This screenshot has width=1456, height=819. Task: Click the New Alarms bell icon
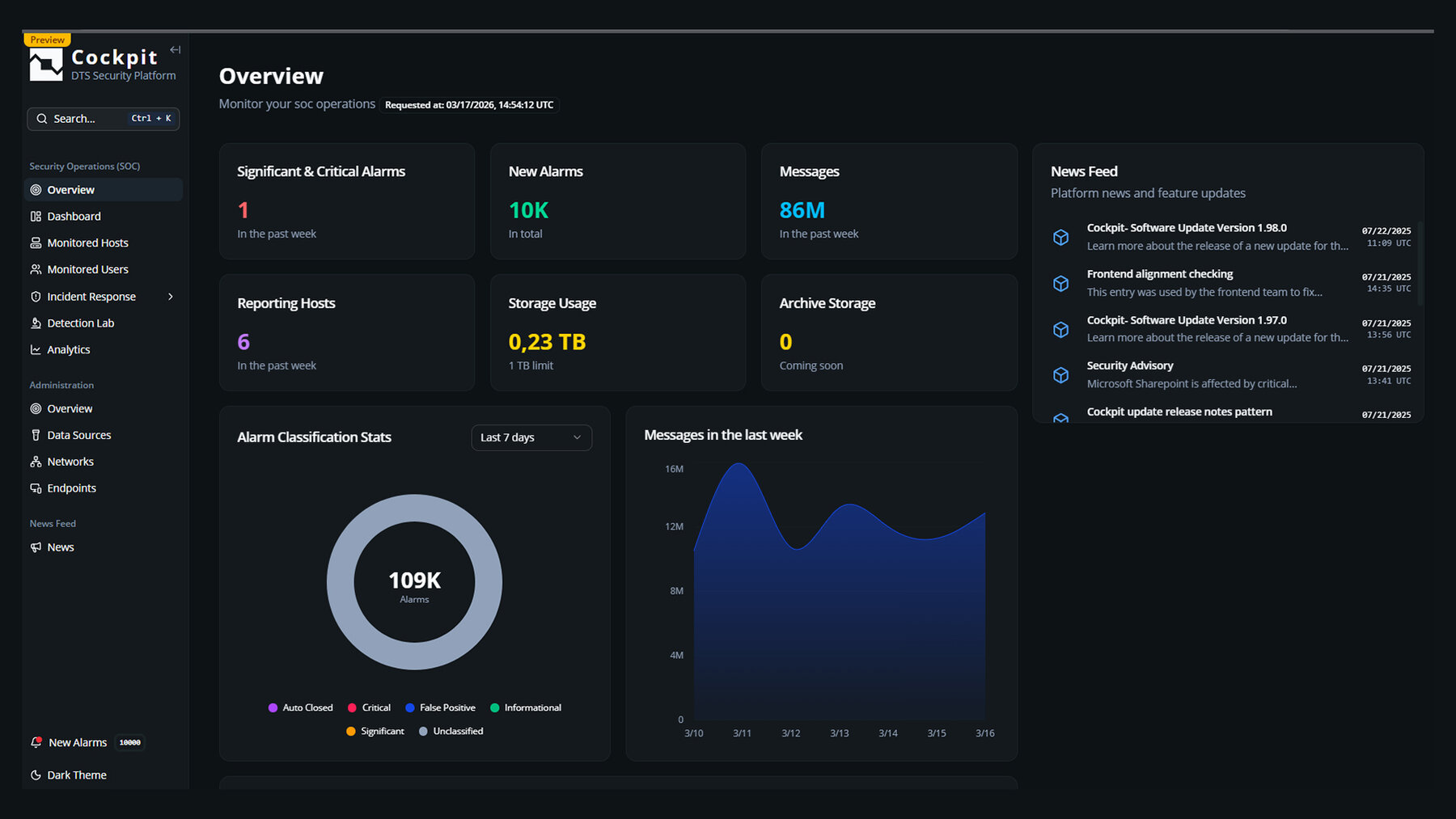click(36, 742)
